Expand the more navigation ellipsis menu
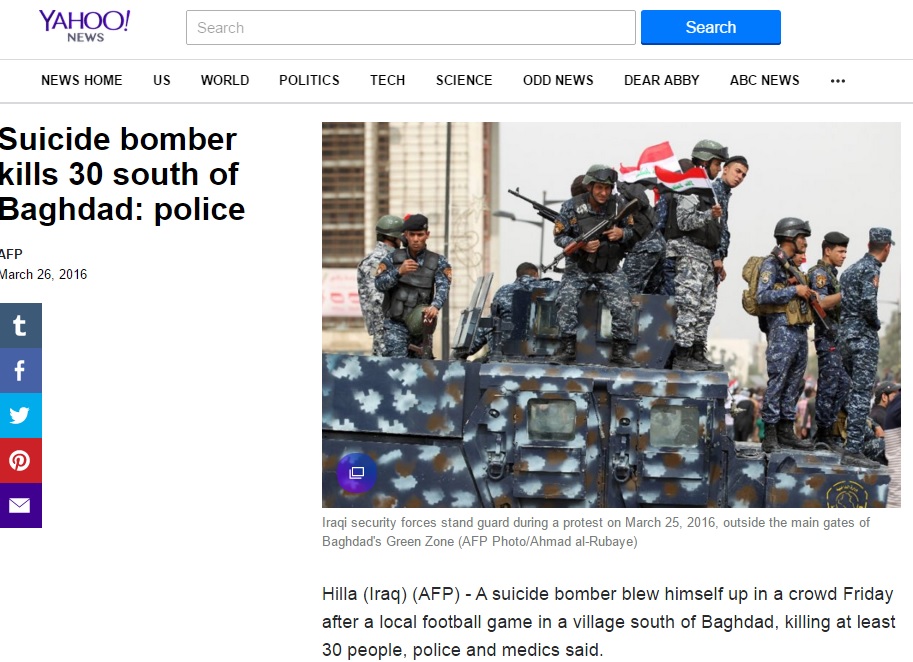Screen dimensions: 913x662 tap(837, 81)
